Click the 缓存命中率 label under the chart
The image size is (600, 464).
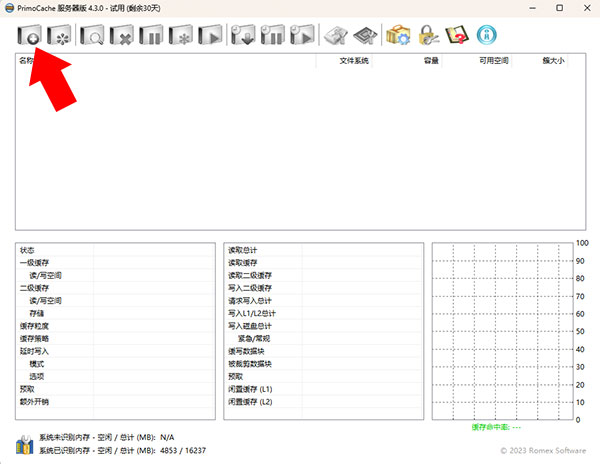tap(496, 427)
